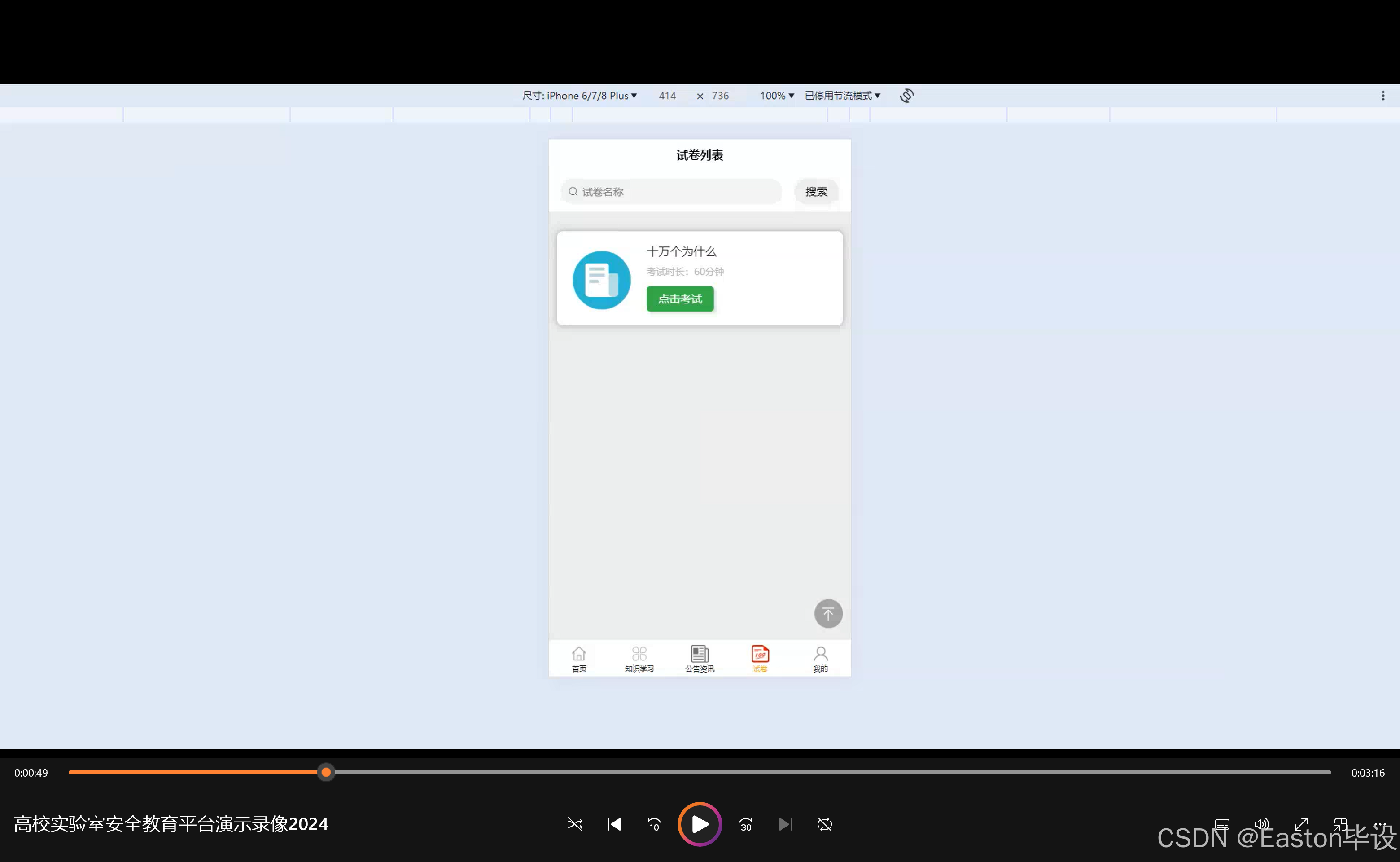Expand the 100% zoom dropdown
Viewport: 1400px width, 862px height.
pyautogui.click(x=776, y=96)
